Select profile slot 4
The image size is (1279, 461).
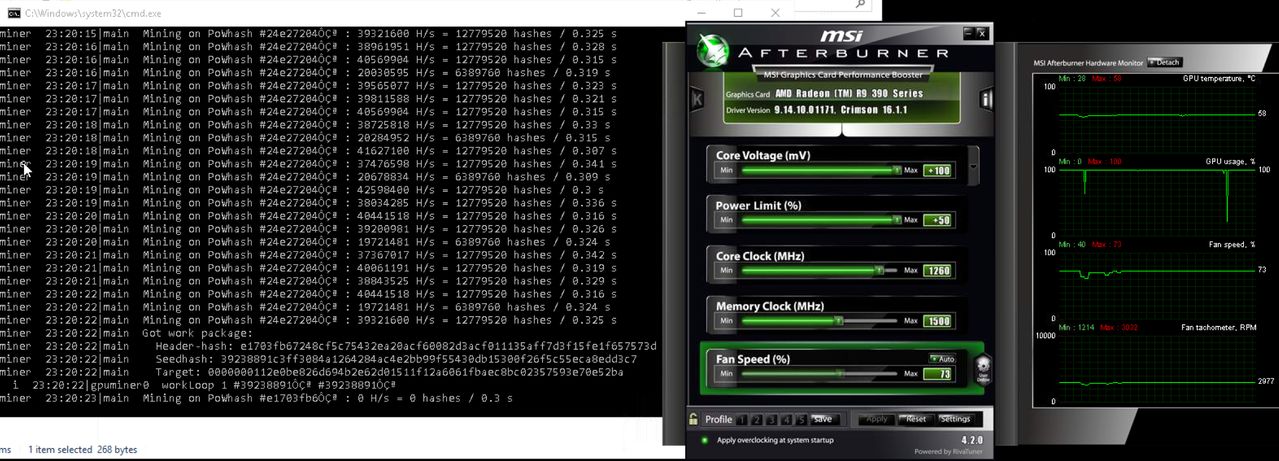click(787, 419)
